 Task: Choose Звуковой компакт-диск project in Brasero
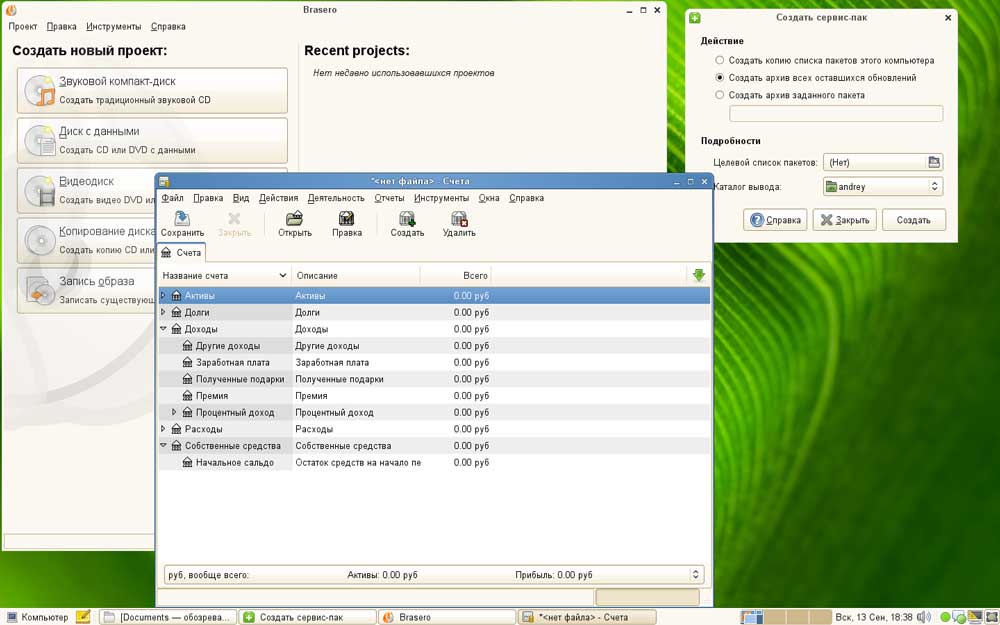pos(152,90)
